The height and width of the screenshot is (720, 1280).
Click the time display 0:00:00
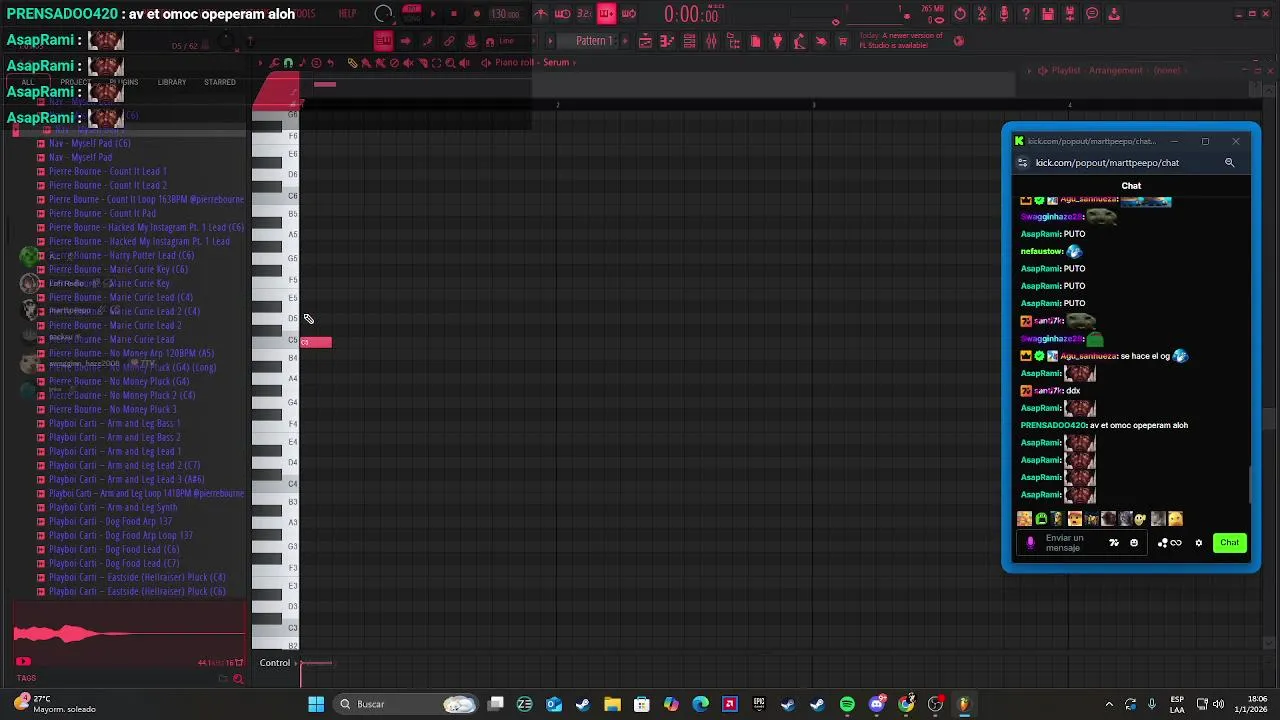691,14
